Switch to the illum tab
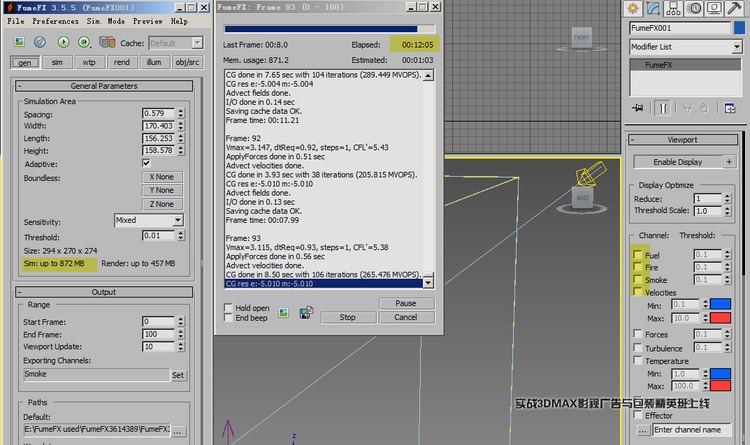This screenshot has width=750, height=445. click(154, 62)
